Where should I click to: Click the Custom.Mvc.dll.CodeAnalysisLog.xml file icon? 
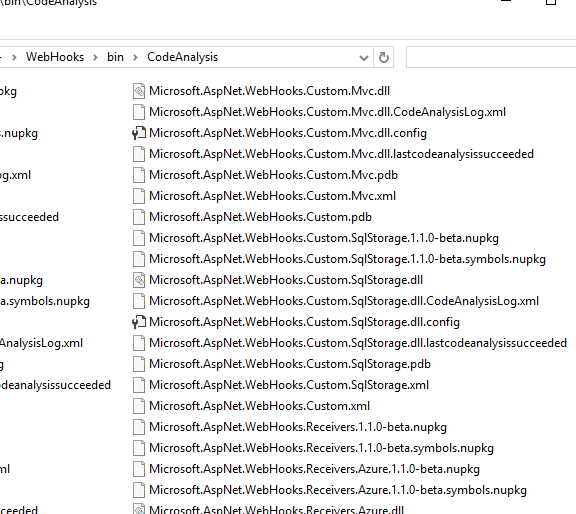139,112
